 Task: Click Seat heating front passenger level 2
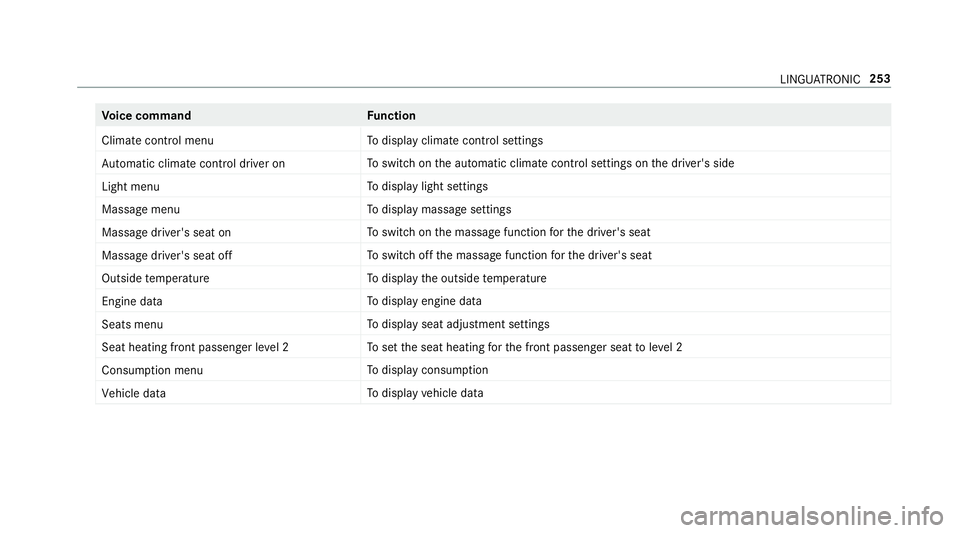point(195,347)
